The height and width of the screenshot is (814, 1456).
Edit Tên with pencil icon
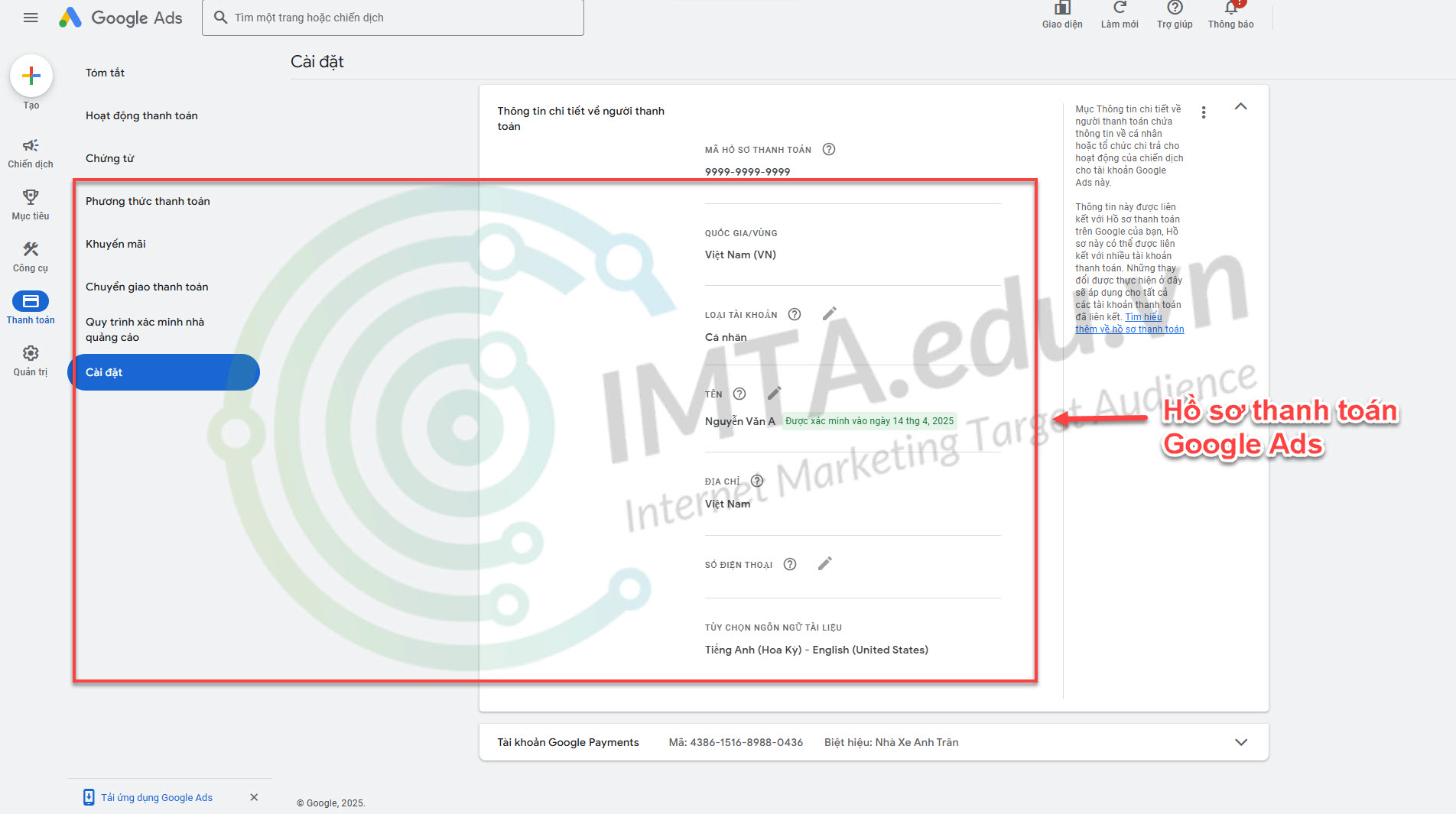775,393
